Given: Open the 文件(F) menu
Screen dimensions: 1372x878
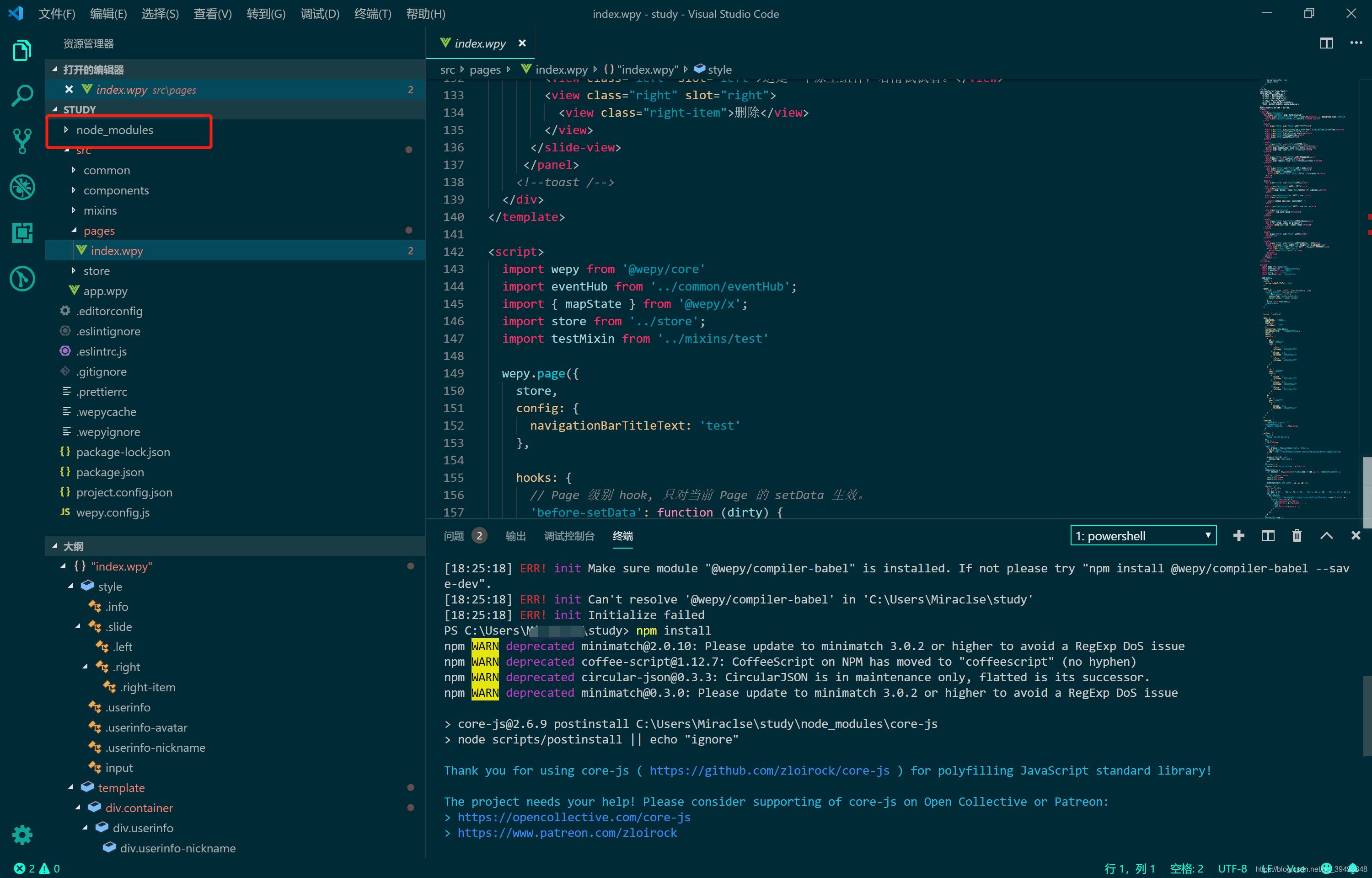Looking at the screenshot, I should pyautogui.click(x=57, y=14).
